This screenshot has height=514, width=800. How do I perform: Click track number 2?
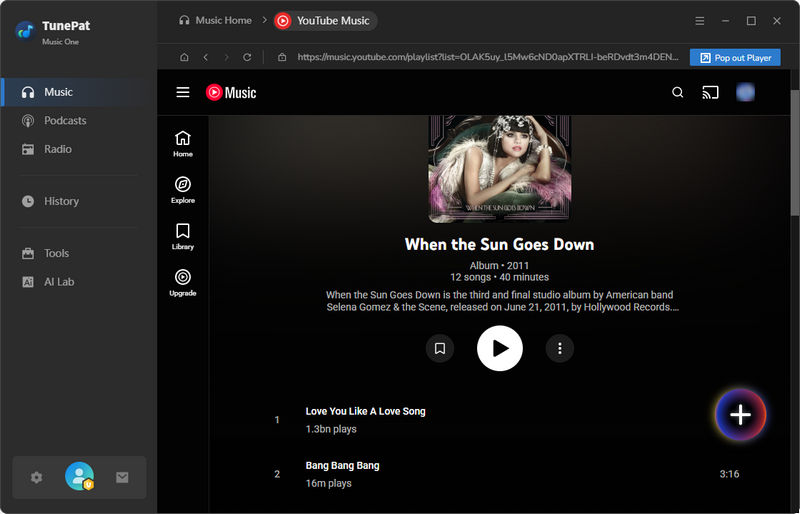click(277, 474)
